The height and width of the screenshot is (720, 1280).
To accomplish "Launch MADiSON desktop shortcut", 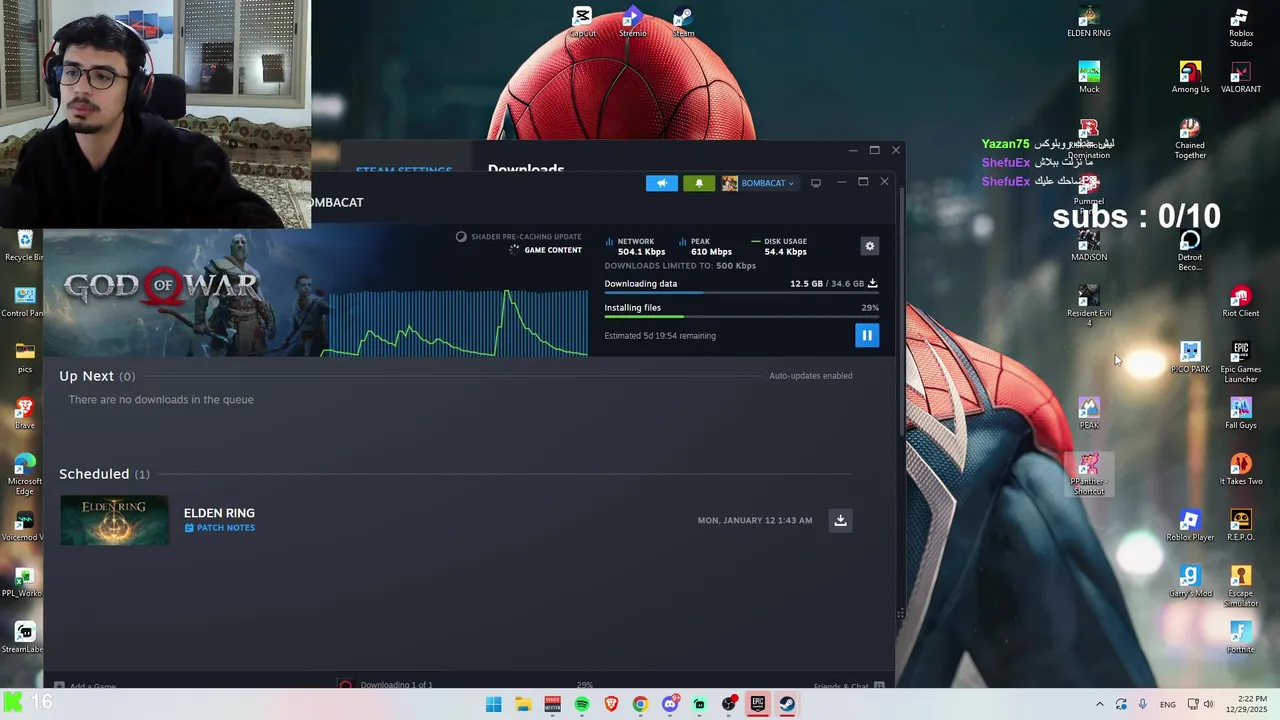I will click(x=1089, y=246).
